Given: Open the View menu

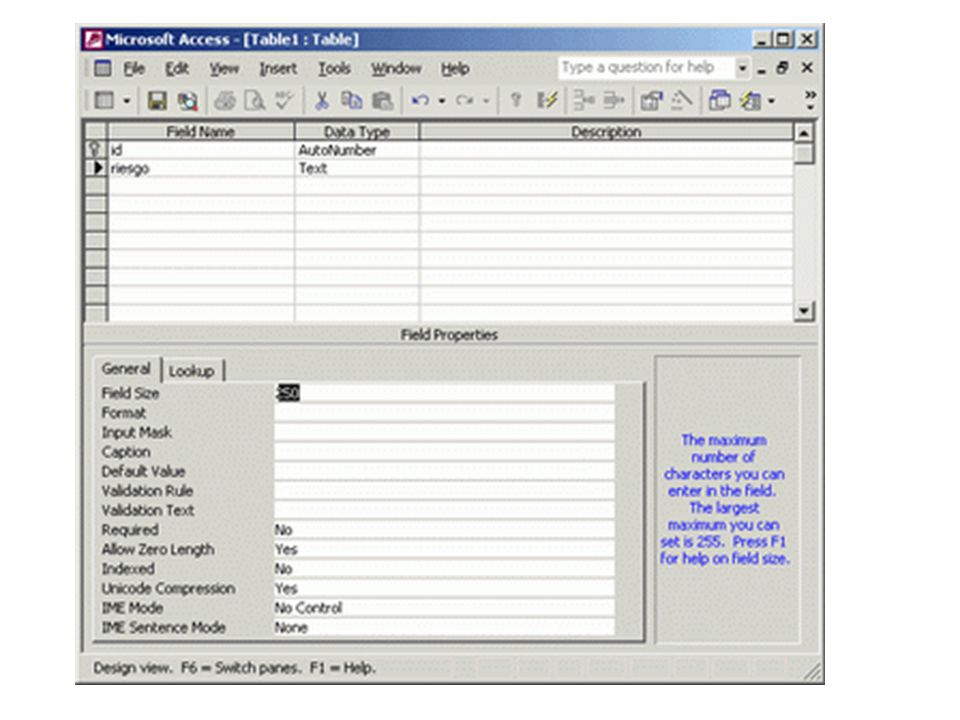Looking at the screenshot, I should point(224,69).
